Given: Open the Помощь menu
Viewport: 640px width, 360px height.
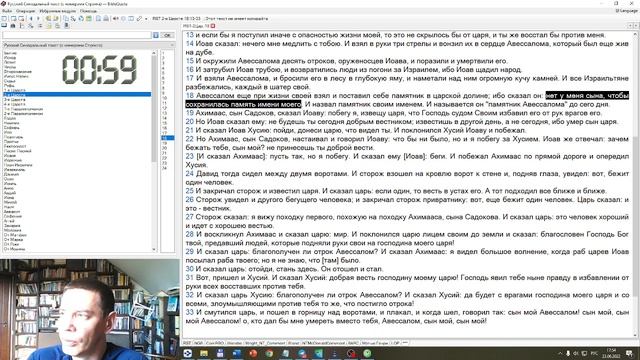Looking at the screenshot, I should 88,11.
